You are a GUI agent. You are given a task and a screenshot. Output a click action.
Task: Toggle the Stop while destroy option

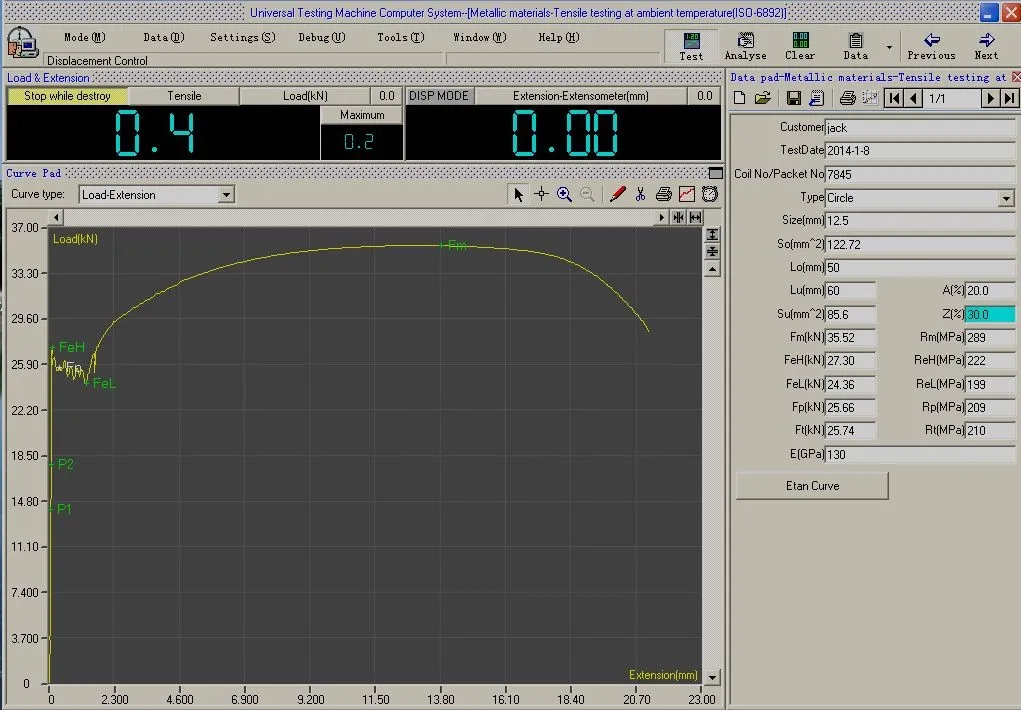67,96
